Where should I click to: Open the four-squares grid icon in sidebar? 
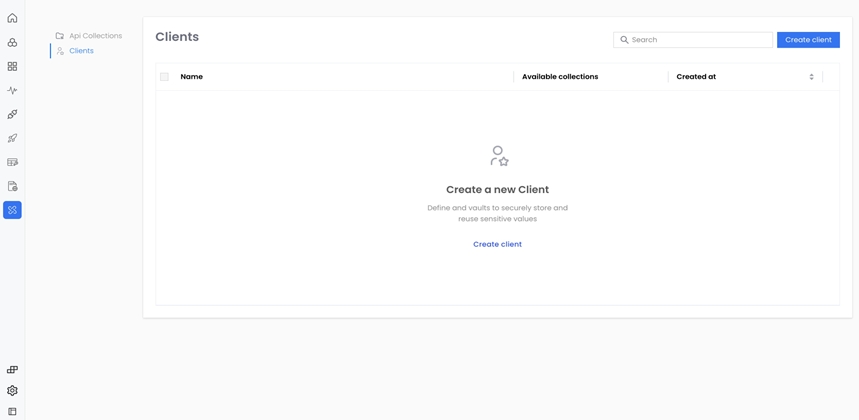(x=12, y=66)
